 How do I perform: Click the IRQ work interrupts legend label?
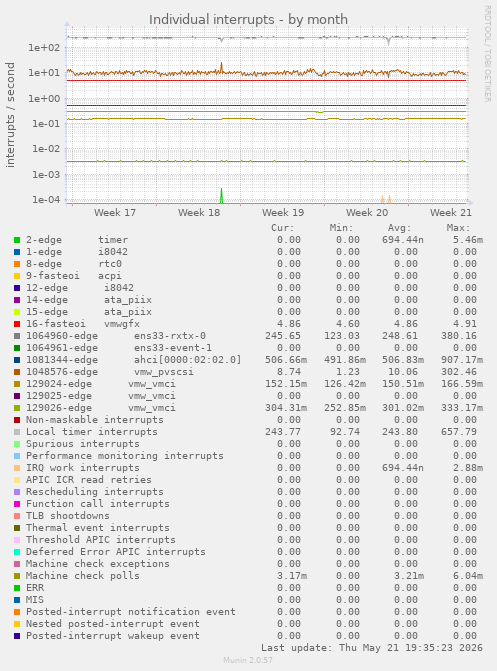(83, 468)
